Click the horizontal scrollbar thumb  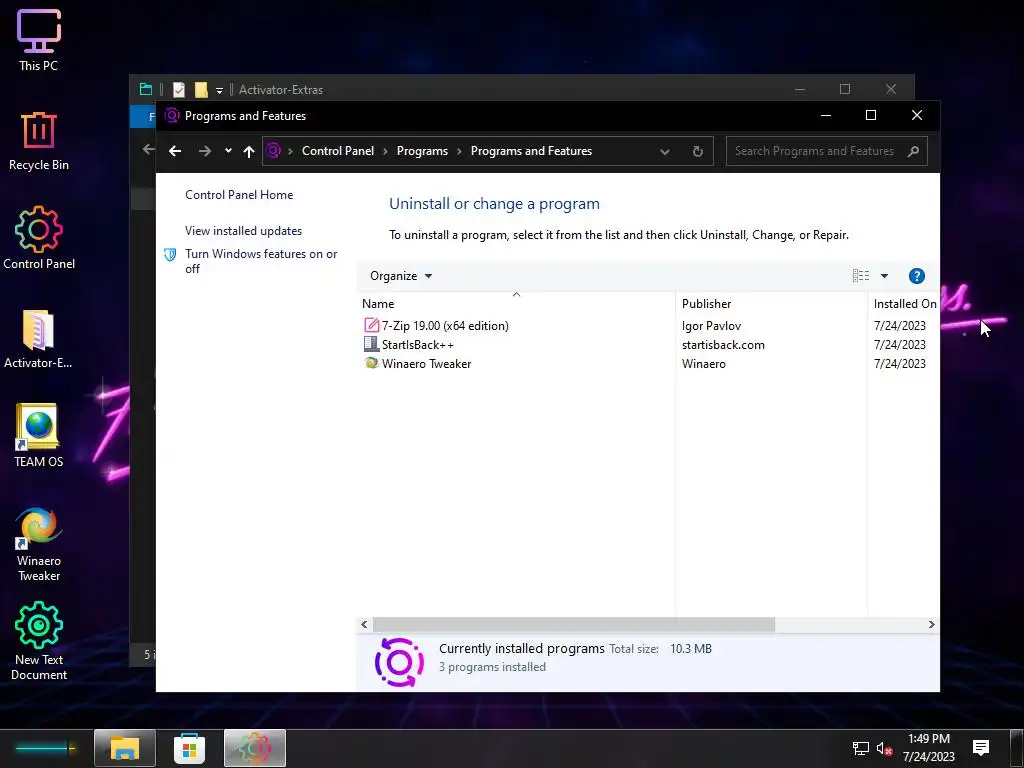click(573, 624)
